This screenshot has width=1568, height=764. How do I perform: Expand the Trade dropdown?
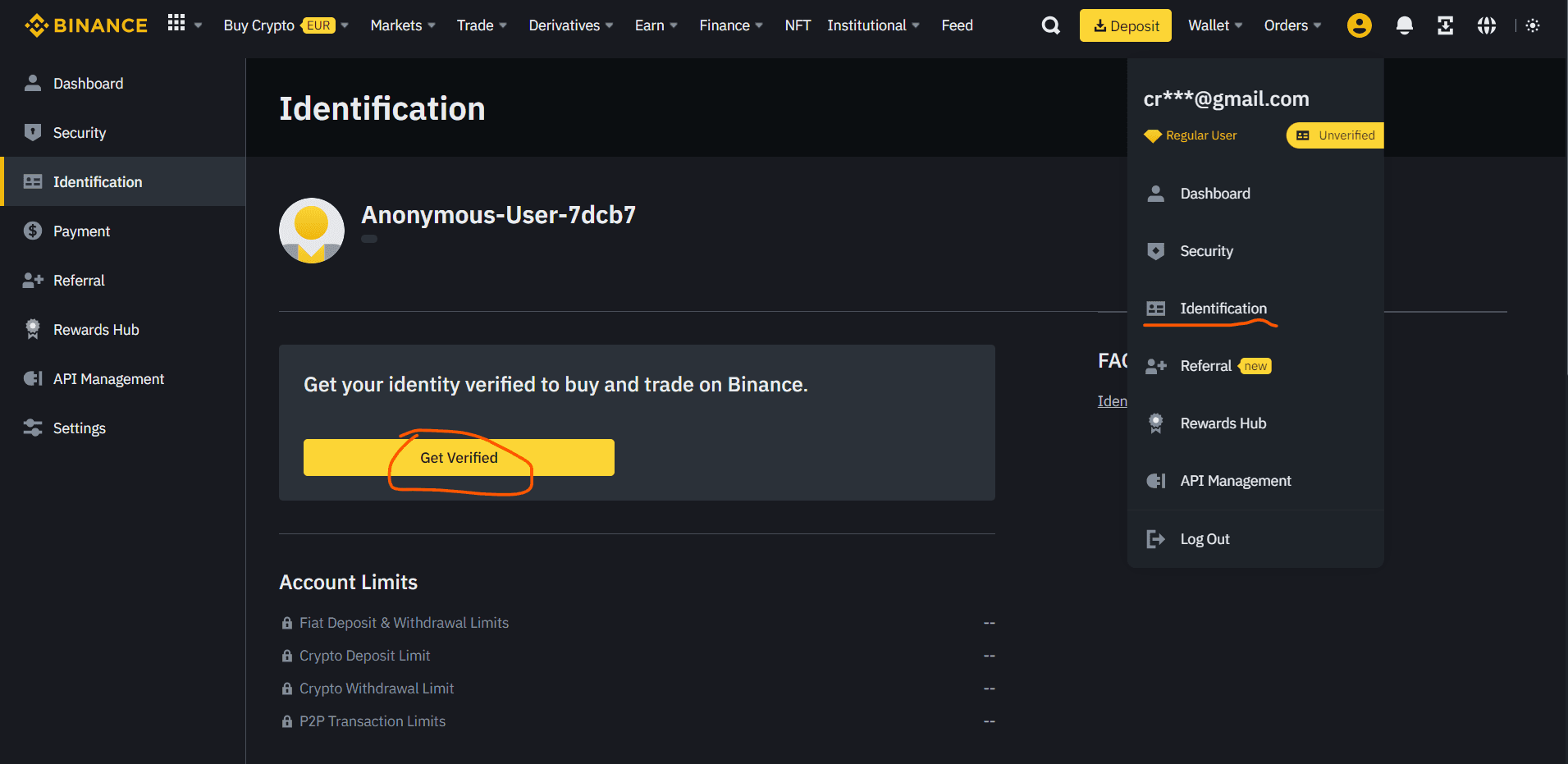click(482, 25)
